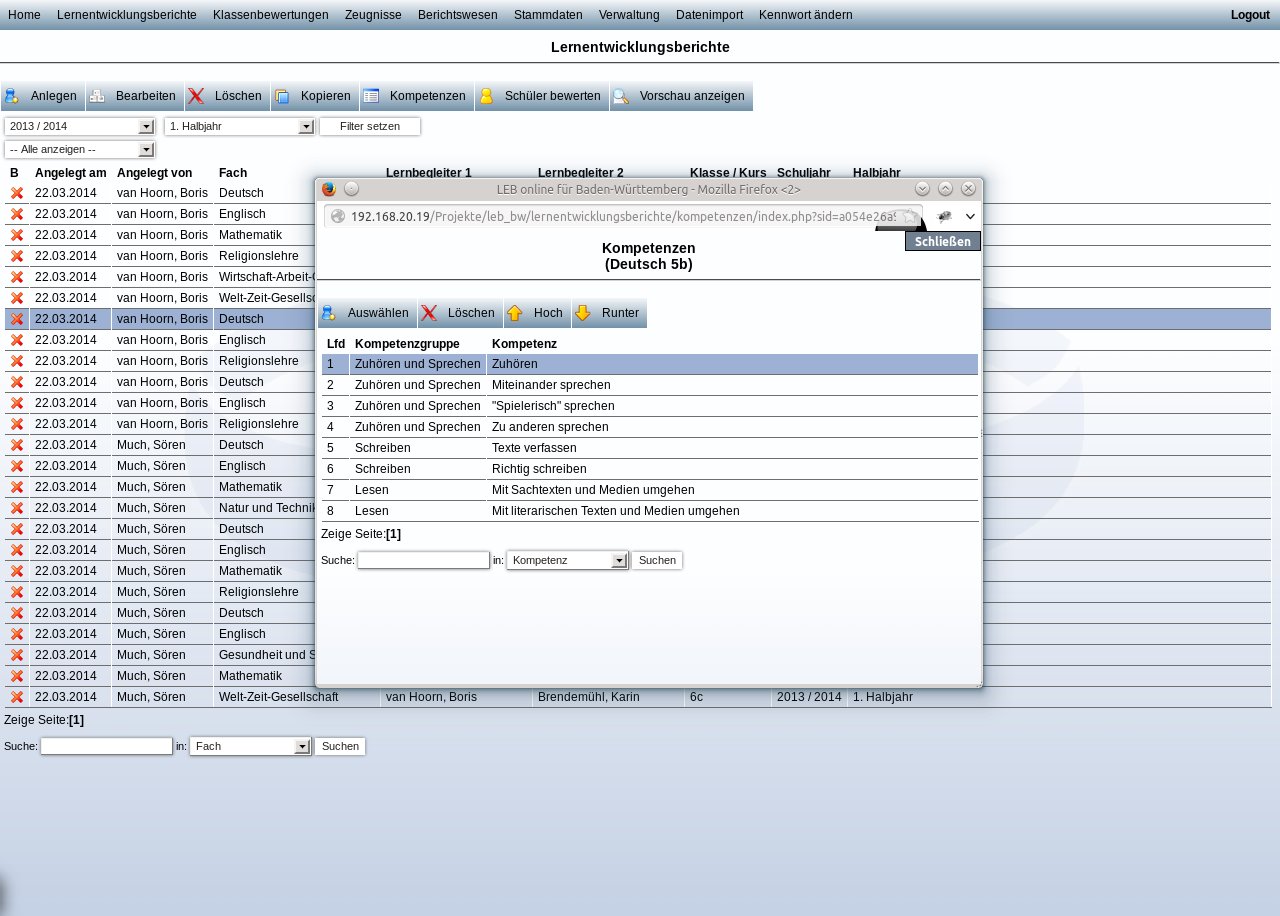This screenshot has height=916, width=1280.
Task: Click the Anlegen toolbar icon
Action: pos(13,96)
